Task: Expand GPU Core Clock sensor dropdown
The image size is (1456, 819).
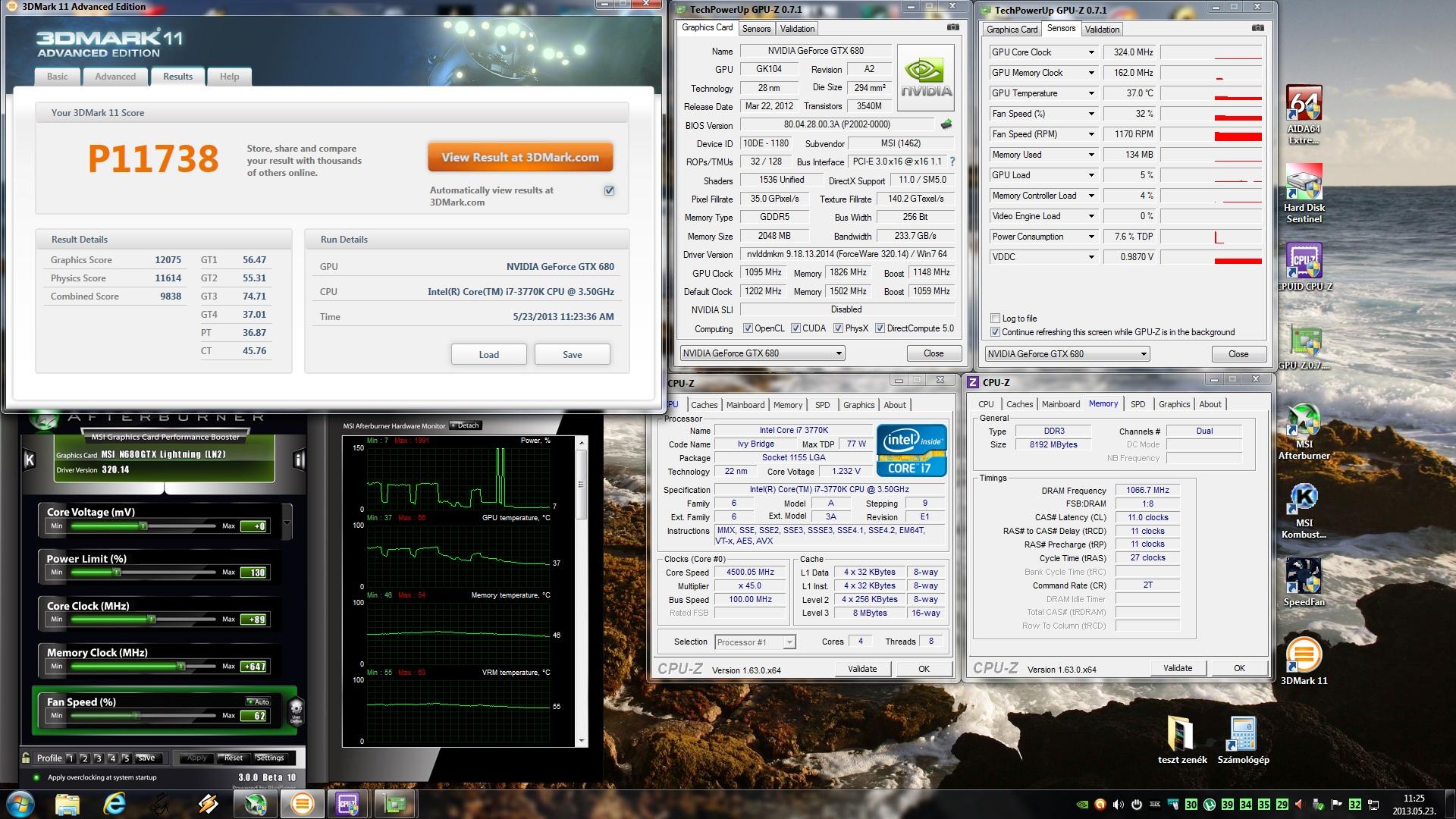Action: [1091, 52]
